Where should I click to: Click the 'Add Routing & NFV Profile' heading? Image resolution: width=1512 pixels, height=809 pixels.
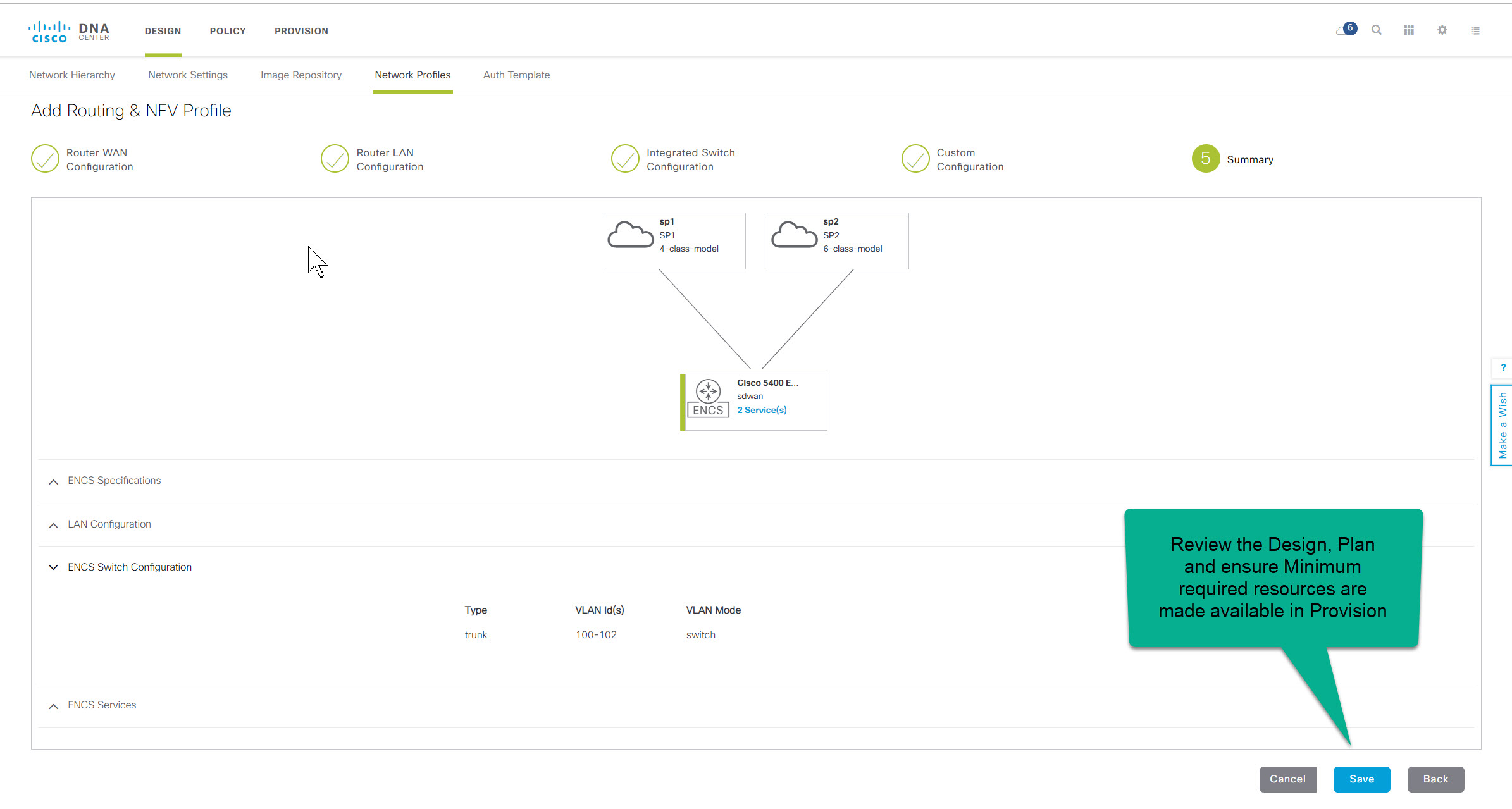pyautogui.click(x=131, y=111)
